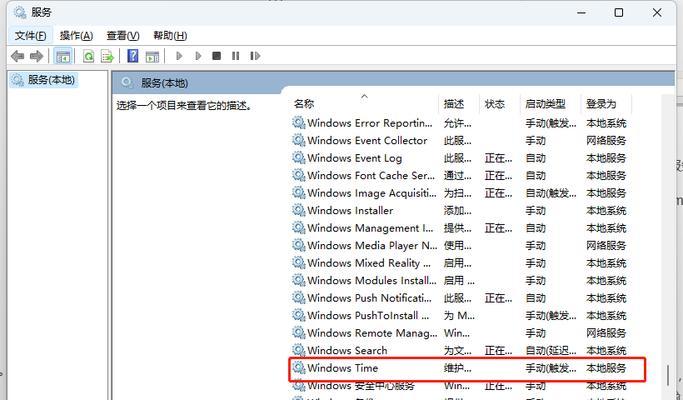This screenshot has height=400, width=683.
Task: Click the gear icon beside Windows Time
Action: [298, 368]
